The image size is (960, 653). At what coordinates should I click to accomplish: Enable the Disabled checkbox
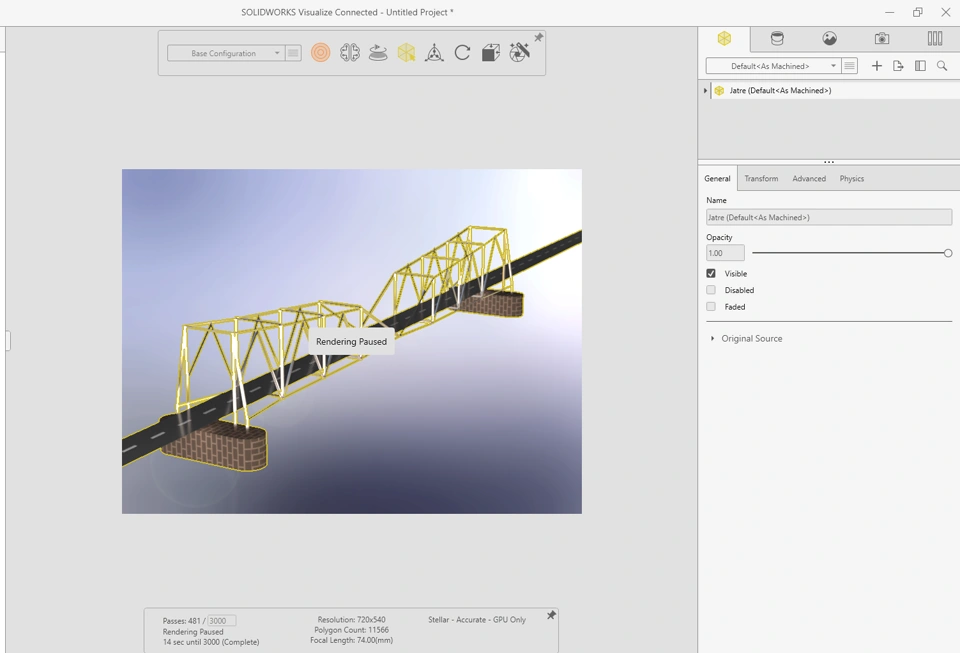pos(711,290)
